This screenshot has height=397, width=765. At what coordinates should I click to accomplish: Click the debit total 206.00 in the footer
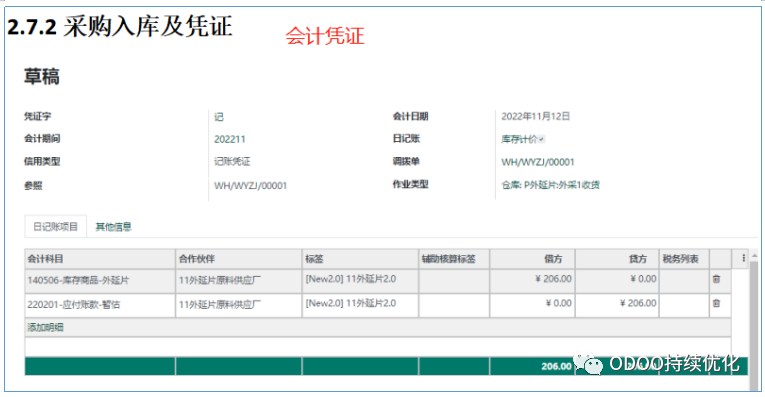pos(556,366)
